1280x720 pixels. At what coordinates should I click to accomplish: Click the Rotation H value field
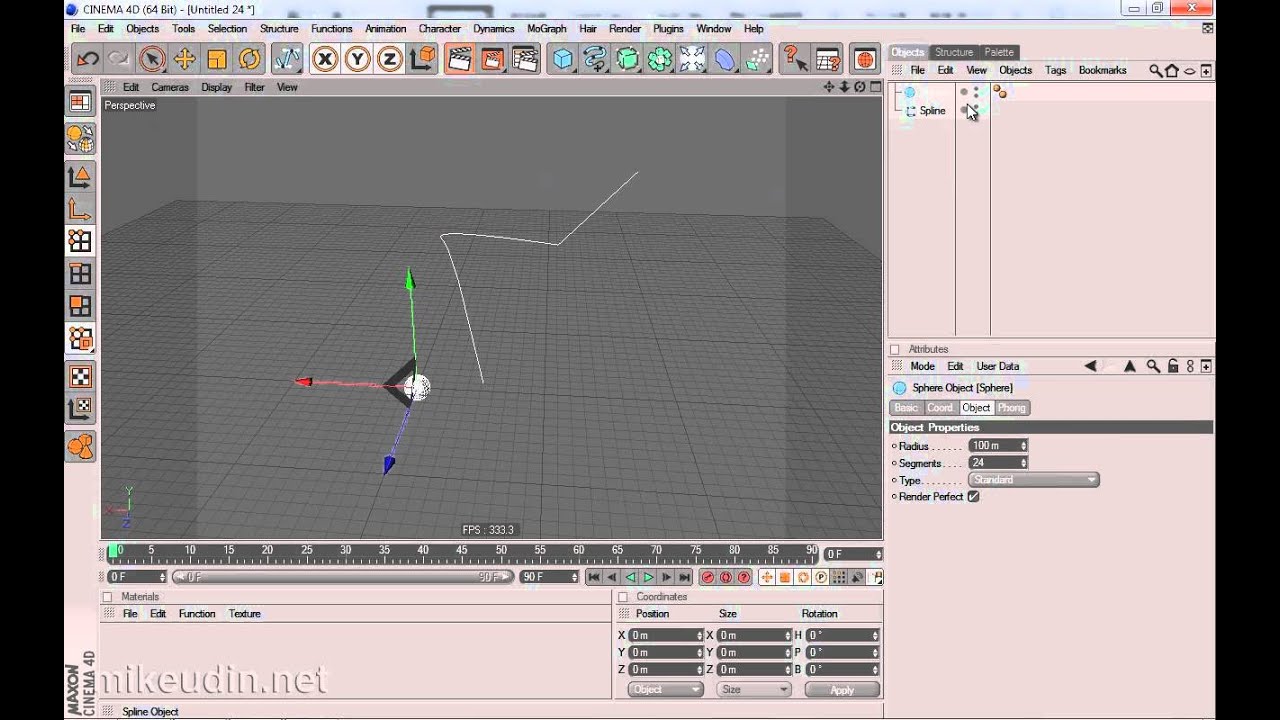(x=842, y=635)
